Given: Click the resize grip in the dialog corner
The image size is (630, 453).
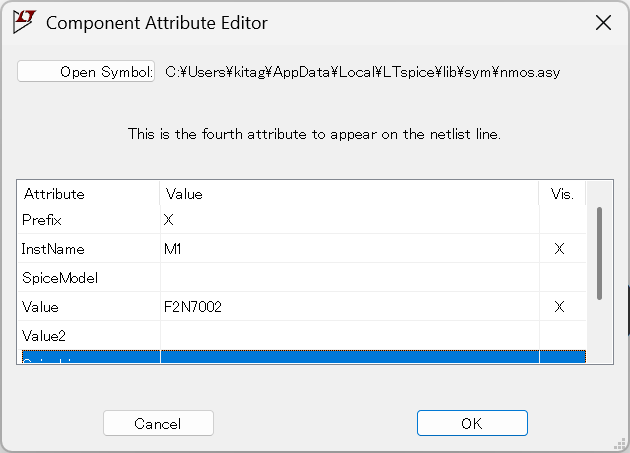Looking at the screenshot, I should pyautogui.click(x=620, y=443).
